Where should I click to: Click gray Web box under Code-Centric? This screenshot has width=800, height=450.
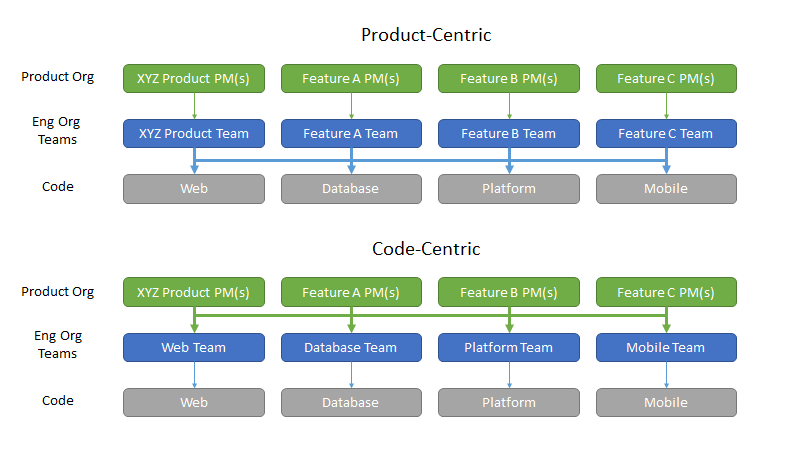point(194,403)
